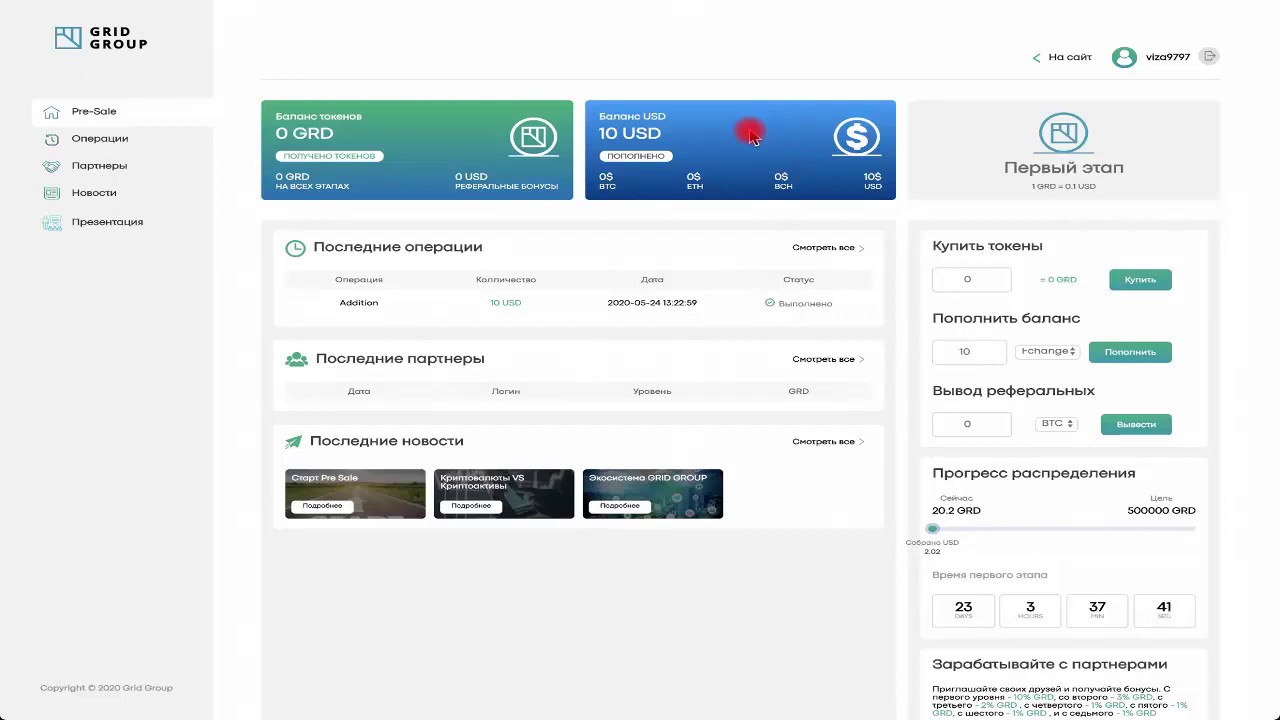Click the Купить button

pos(1140,280)
